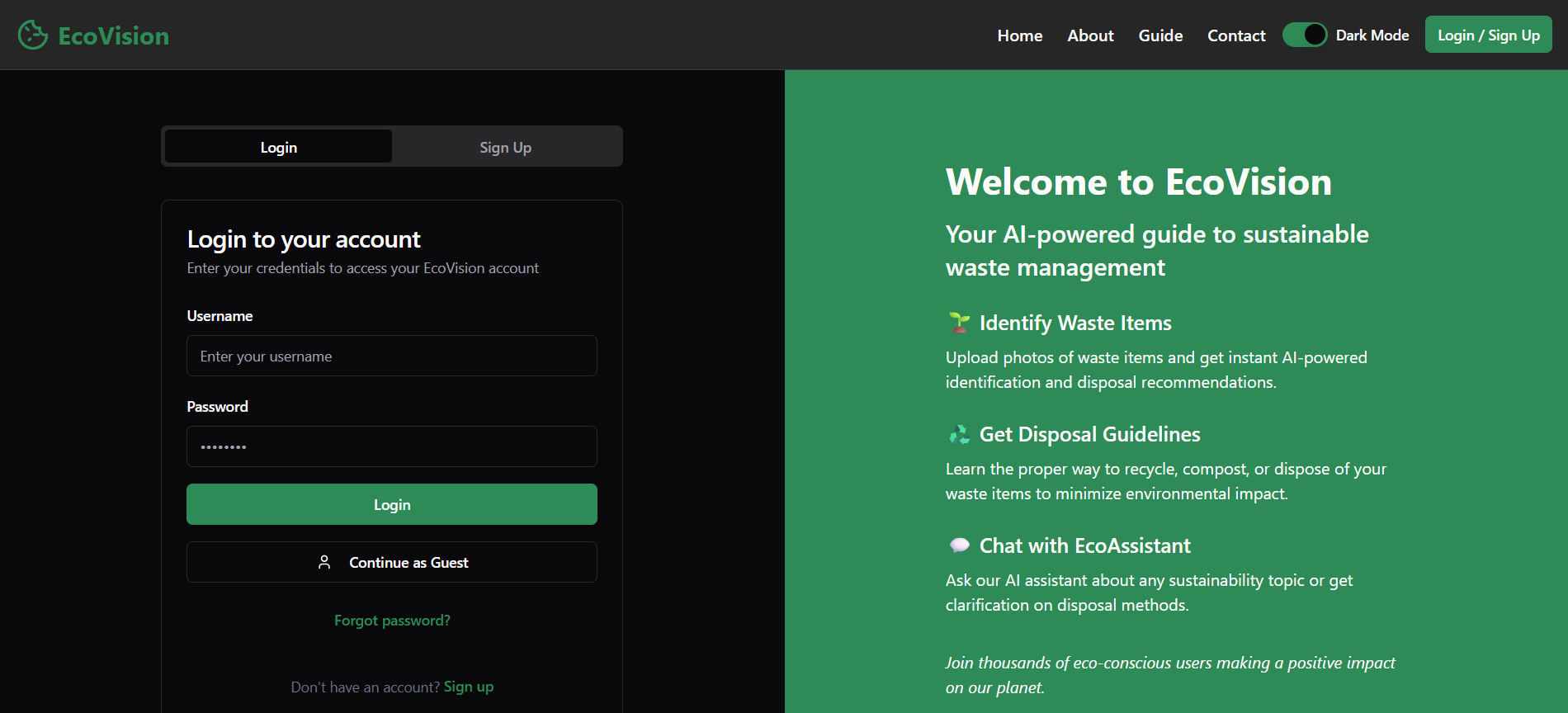Click the recycle icon beside Get Disposal Guidelines
Screen dimensions: 1568x713
tap(959, 434)
